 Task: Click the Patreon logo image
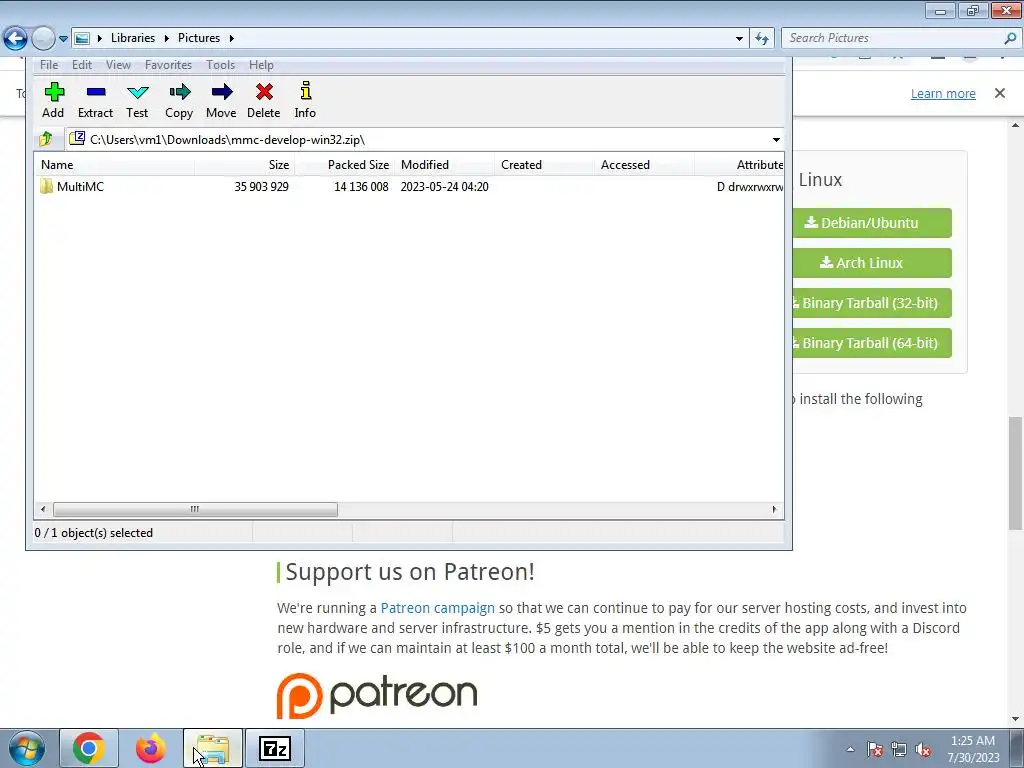click(x=377, y=696)
